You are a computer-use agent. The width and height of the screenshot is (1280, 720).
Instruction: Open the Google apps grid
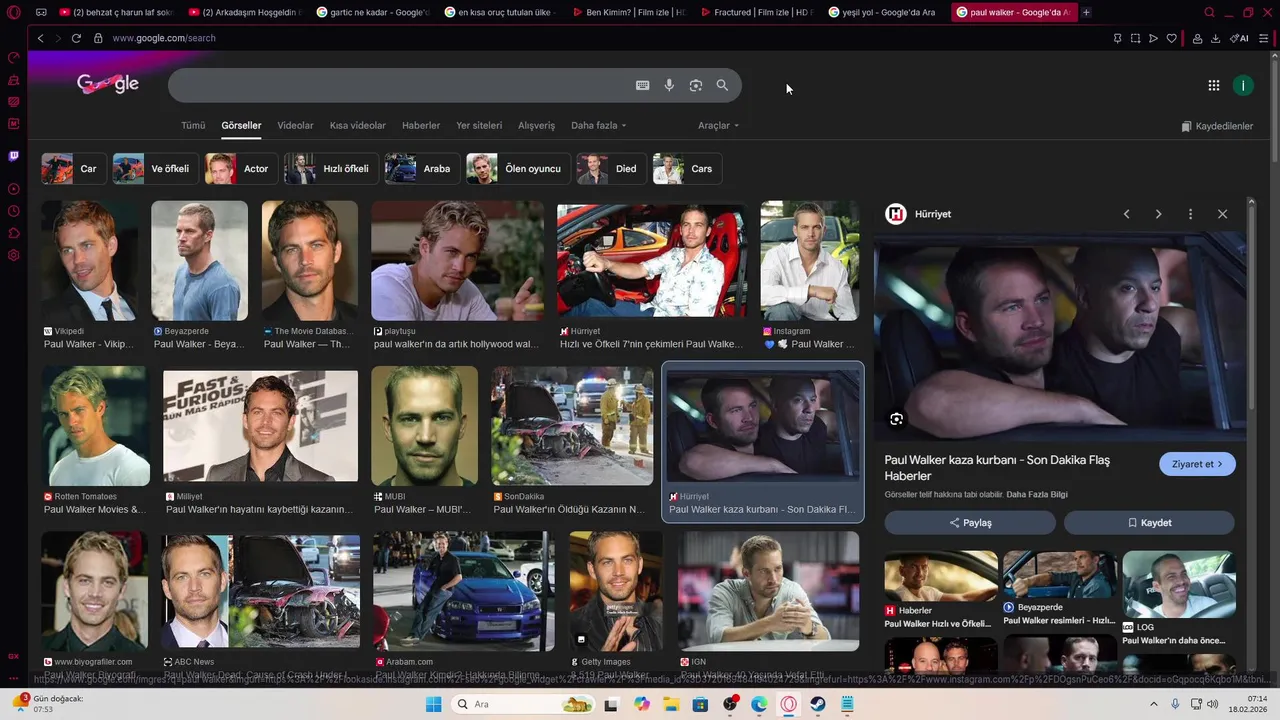coord(1214,86)
